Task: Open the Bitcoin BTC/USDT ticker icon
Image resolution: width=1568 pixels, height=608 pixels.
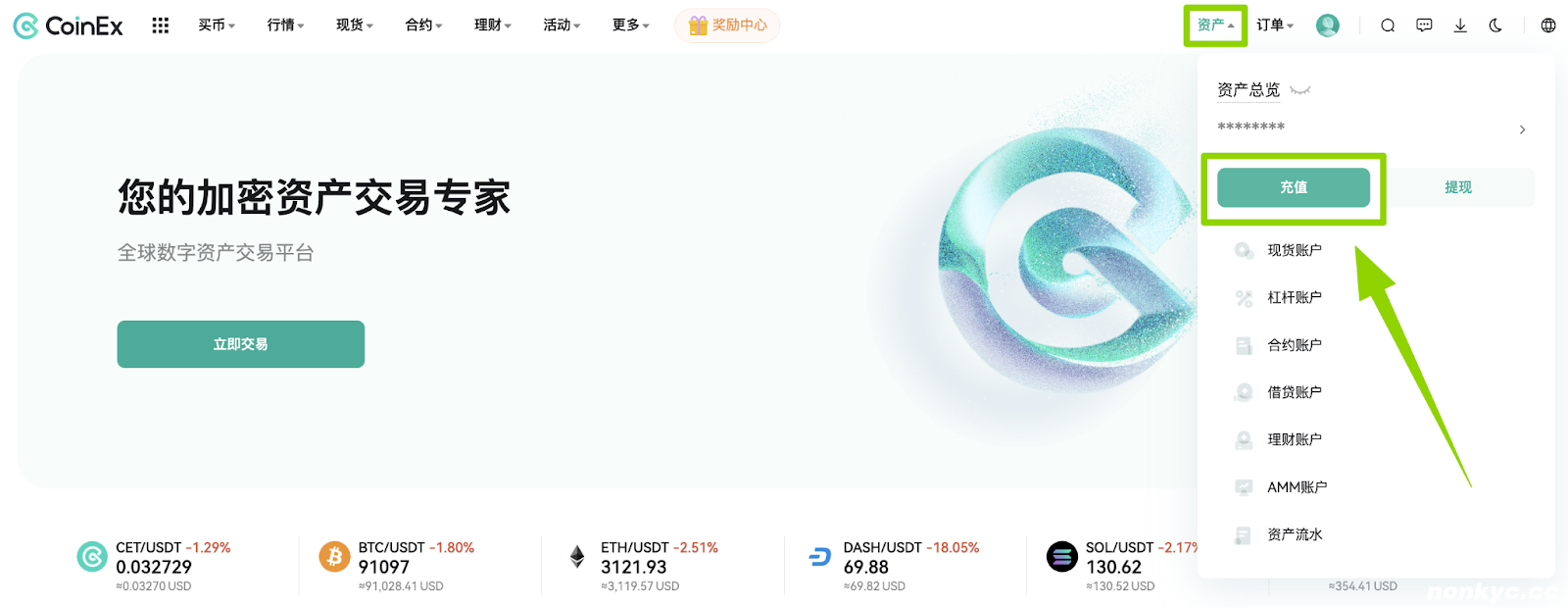Action: click(334, 557)
